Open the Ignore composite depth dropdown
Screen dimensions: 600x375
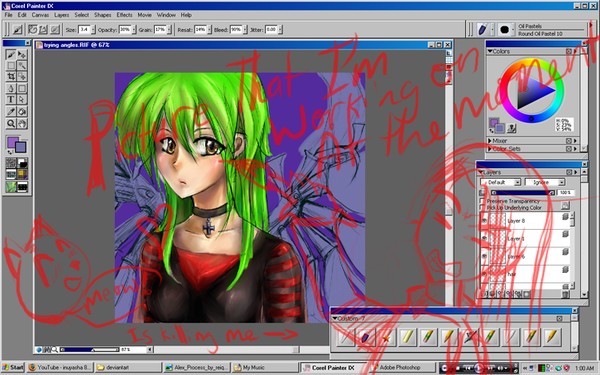pyautogui.click(x=545, y=182)
